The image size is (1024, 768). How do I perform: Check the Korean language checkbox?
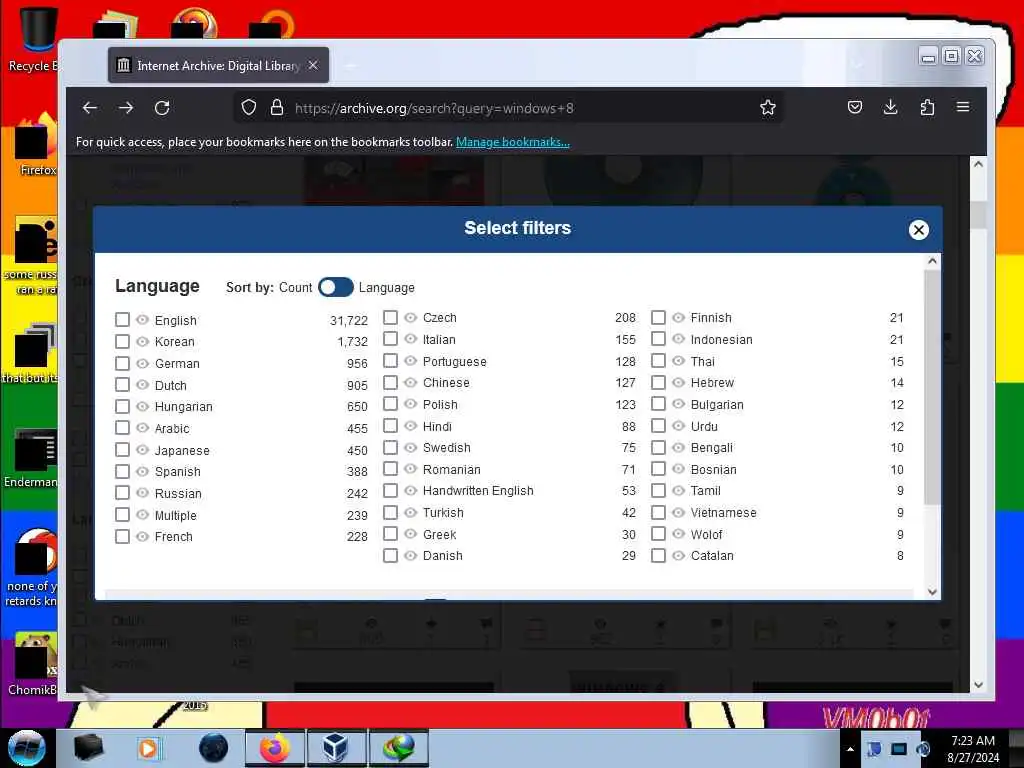[122, 342]
